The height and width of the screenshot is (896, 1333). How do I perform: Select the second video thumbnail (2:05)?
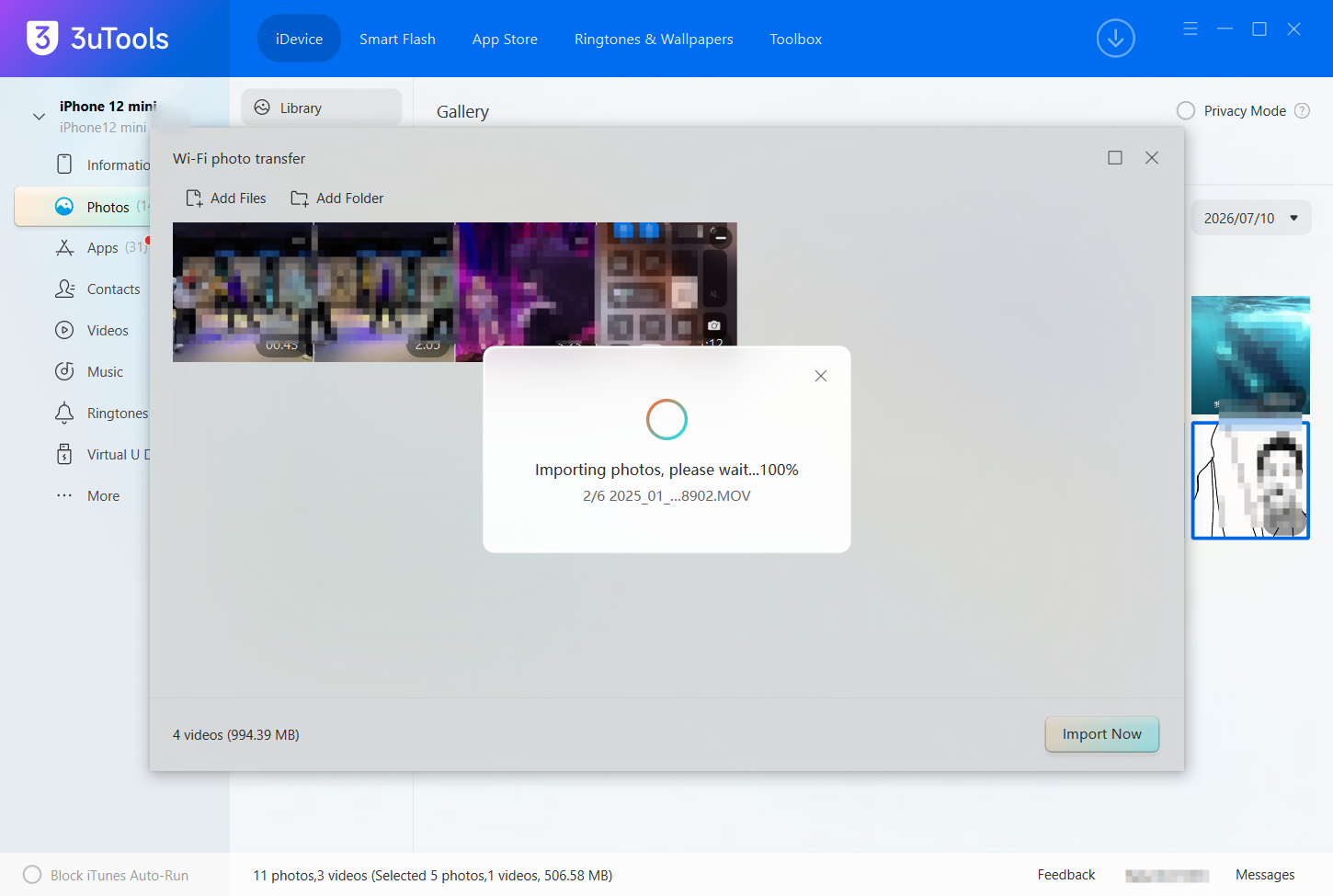point(384,292)
